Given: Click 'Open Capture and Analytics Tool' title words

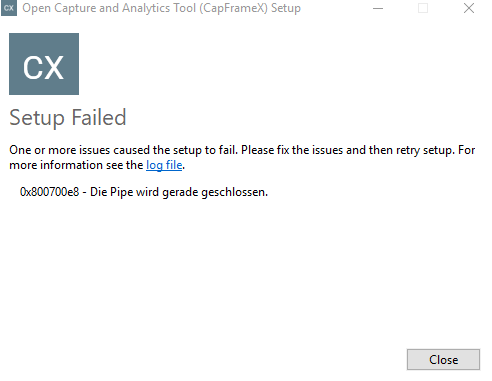Looking at the screenshot, I should coord(109,8).
